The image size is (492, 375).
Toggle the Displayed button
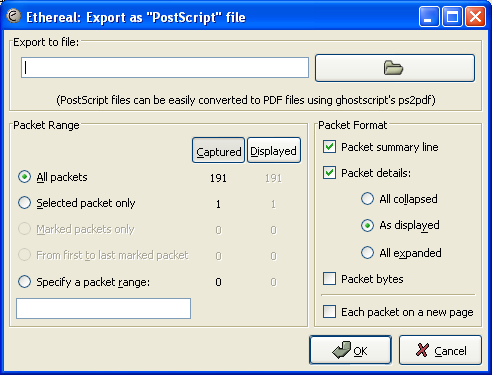point(274,150)
